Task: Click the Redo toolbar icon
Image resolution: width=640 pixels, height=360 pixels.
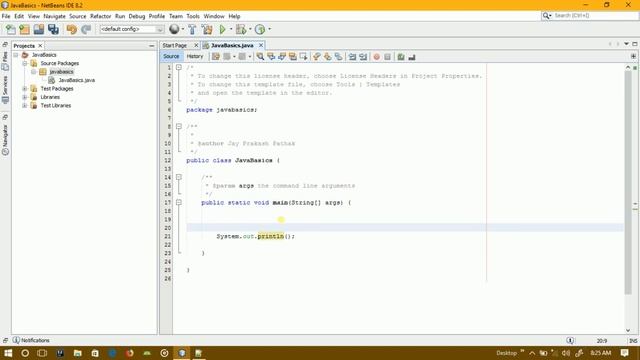Action: coord(86,29)
